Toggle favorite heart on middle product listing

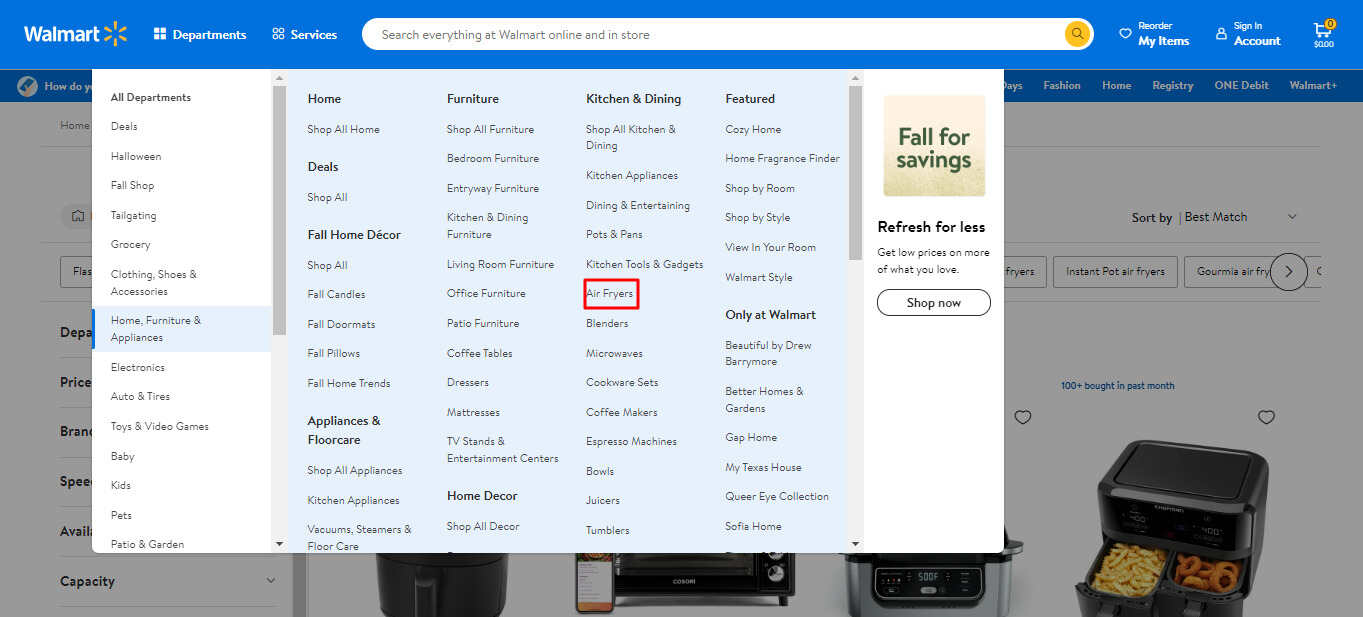click(1022, 417)
